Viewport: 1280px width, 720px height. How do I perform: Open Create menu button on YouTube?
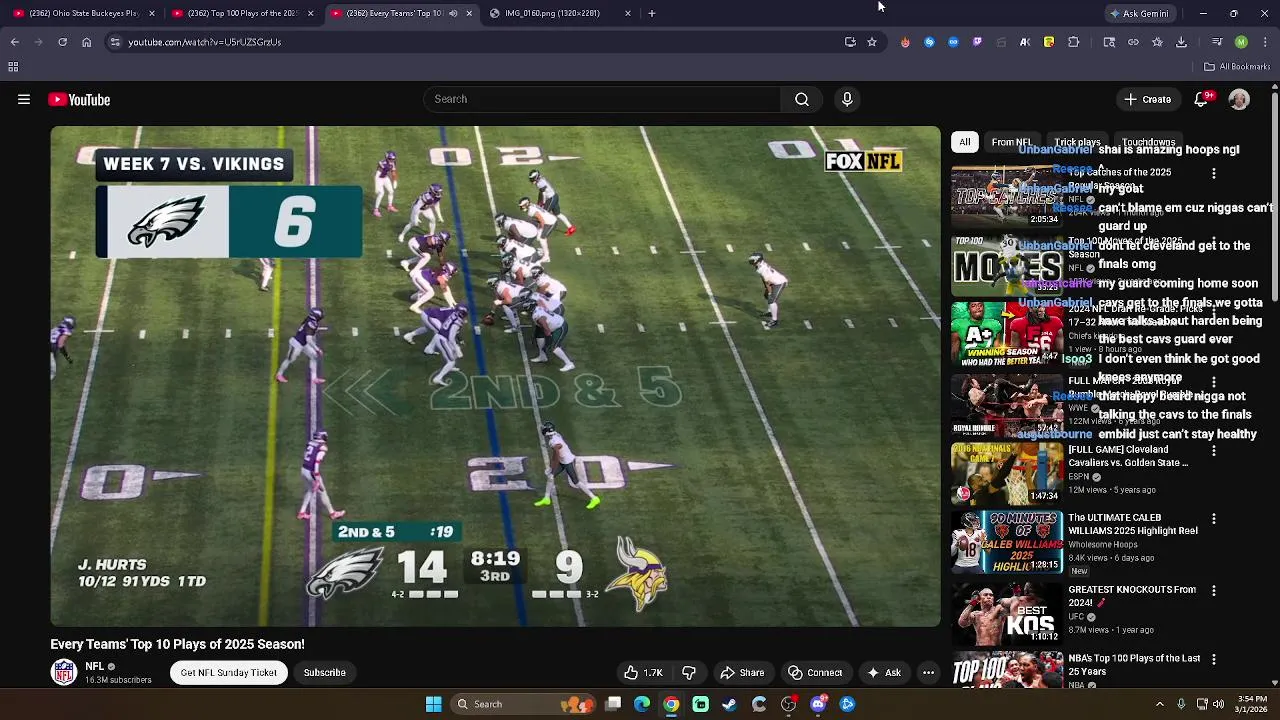point(1148,99)
